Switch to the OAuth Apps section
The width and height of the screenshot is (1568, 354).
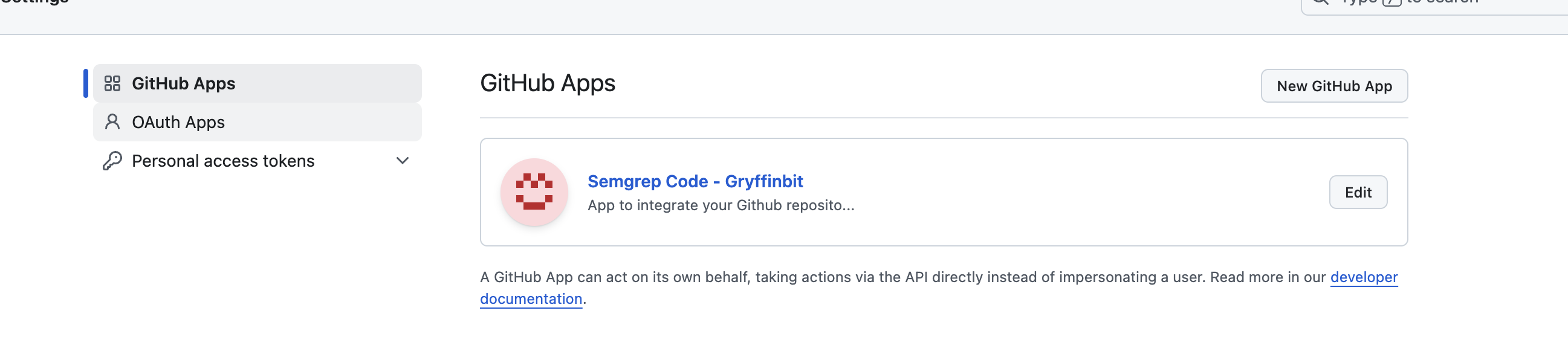(x=258, y=122)
